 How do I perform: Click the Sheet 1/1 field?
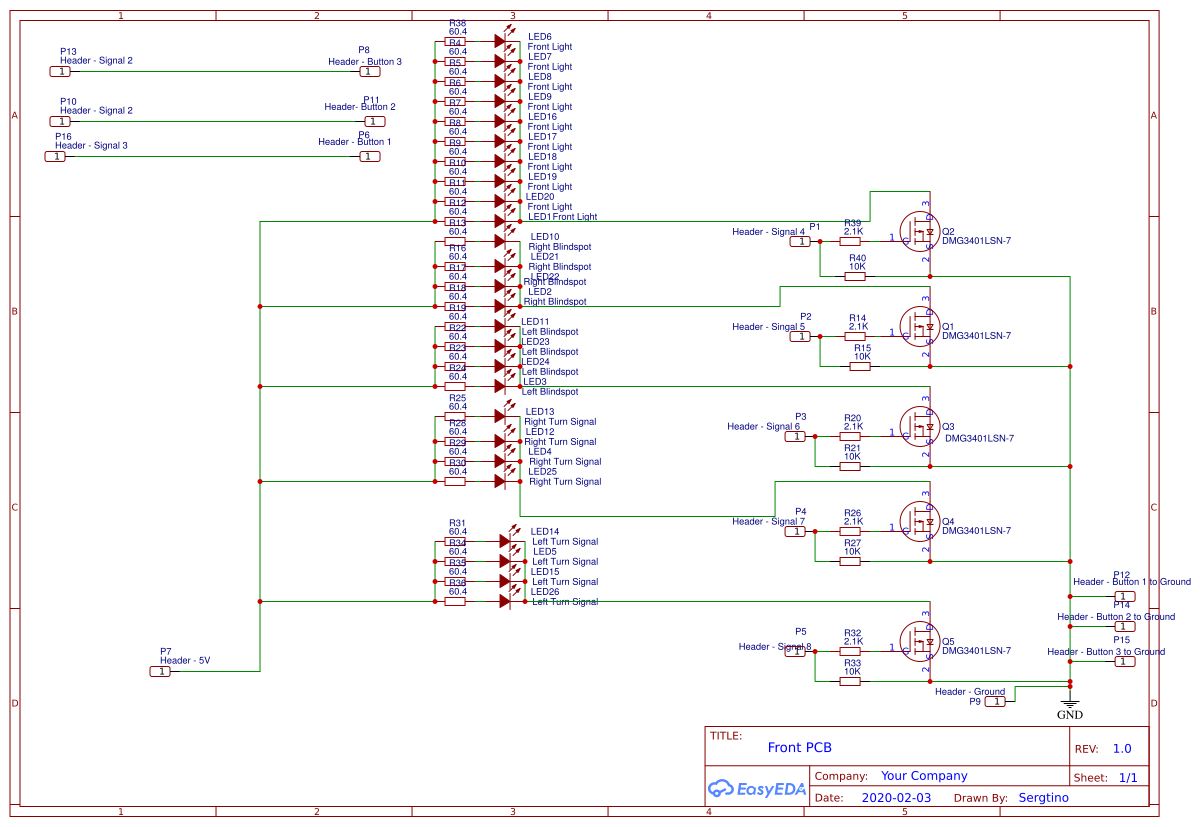tap(1127, 777)
